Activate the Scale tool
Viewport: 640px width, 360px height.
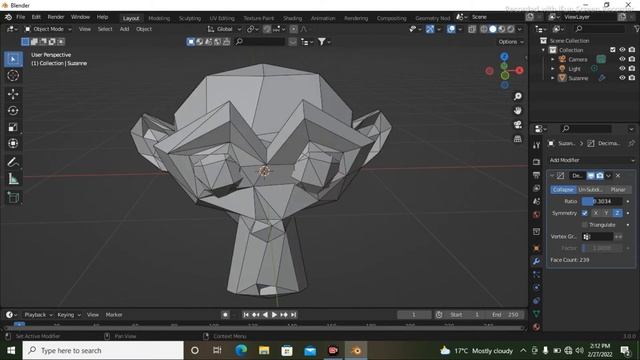click(x=13, y=127)
